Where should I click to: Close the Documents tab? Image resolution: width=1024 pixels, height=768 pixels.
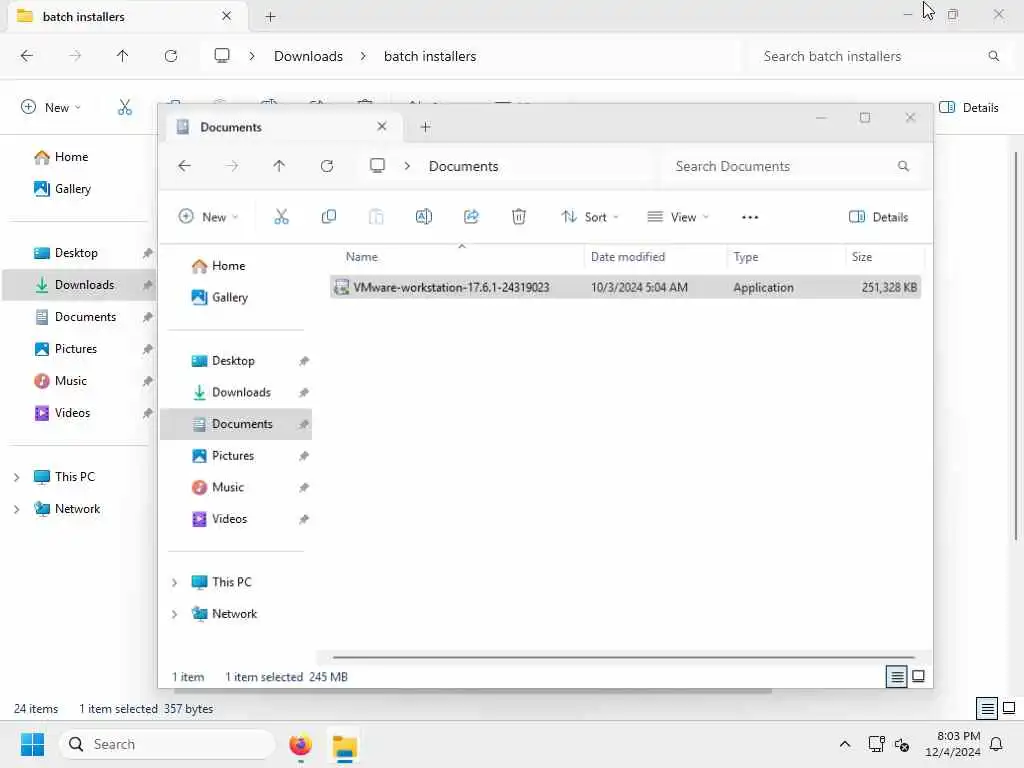tap(382, 127)
